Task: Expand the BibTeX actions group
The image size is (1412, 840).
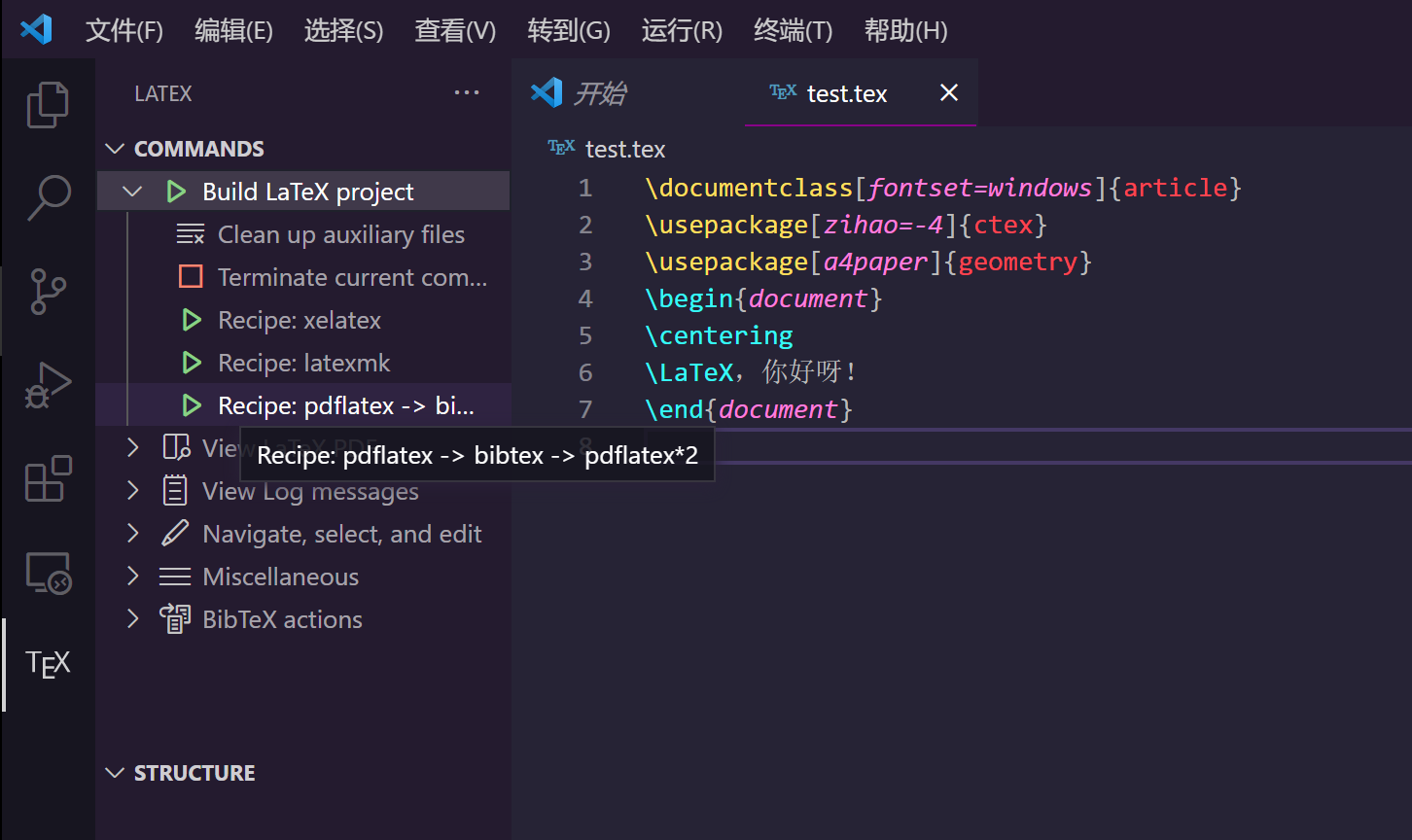Action: (x=133, y=619)
